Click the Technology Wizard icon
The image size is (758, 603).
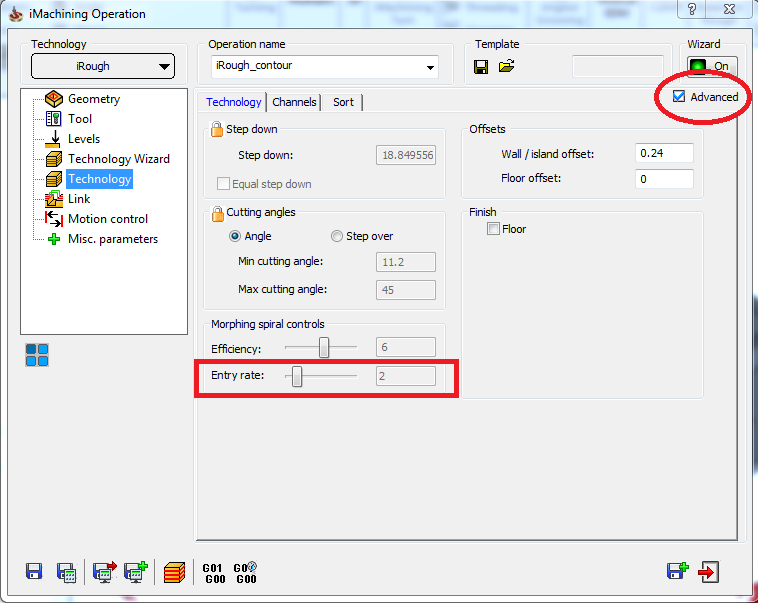[54, 159]
